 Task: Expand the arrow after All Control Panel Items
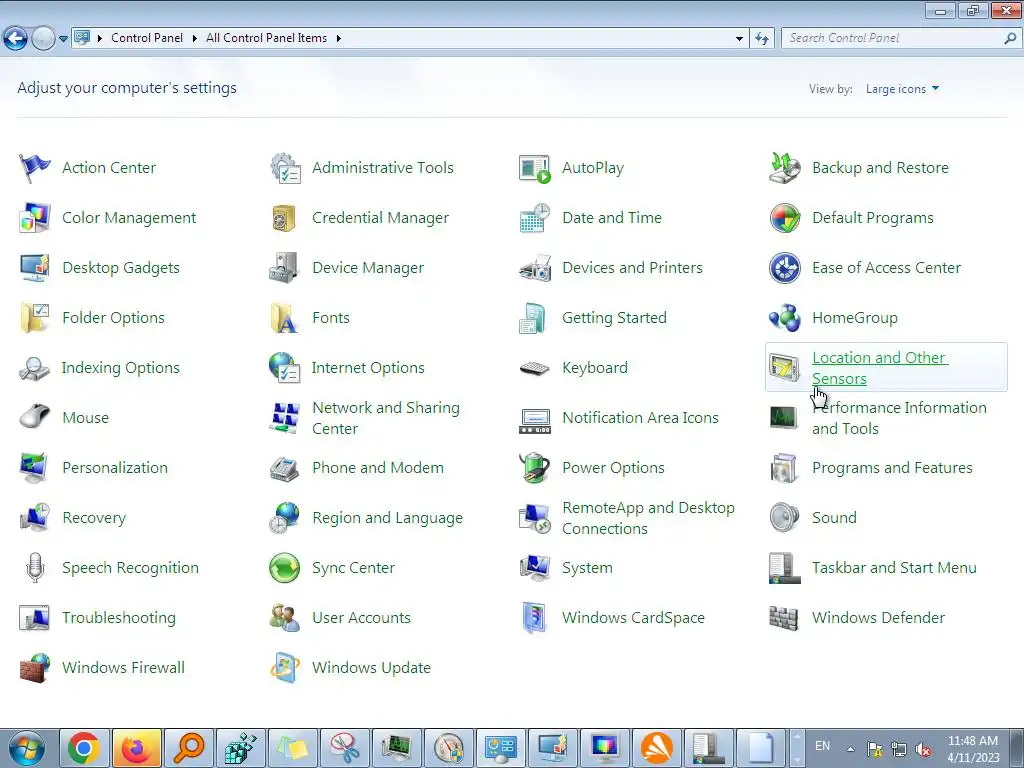[x=338, y=39]
